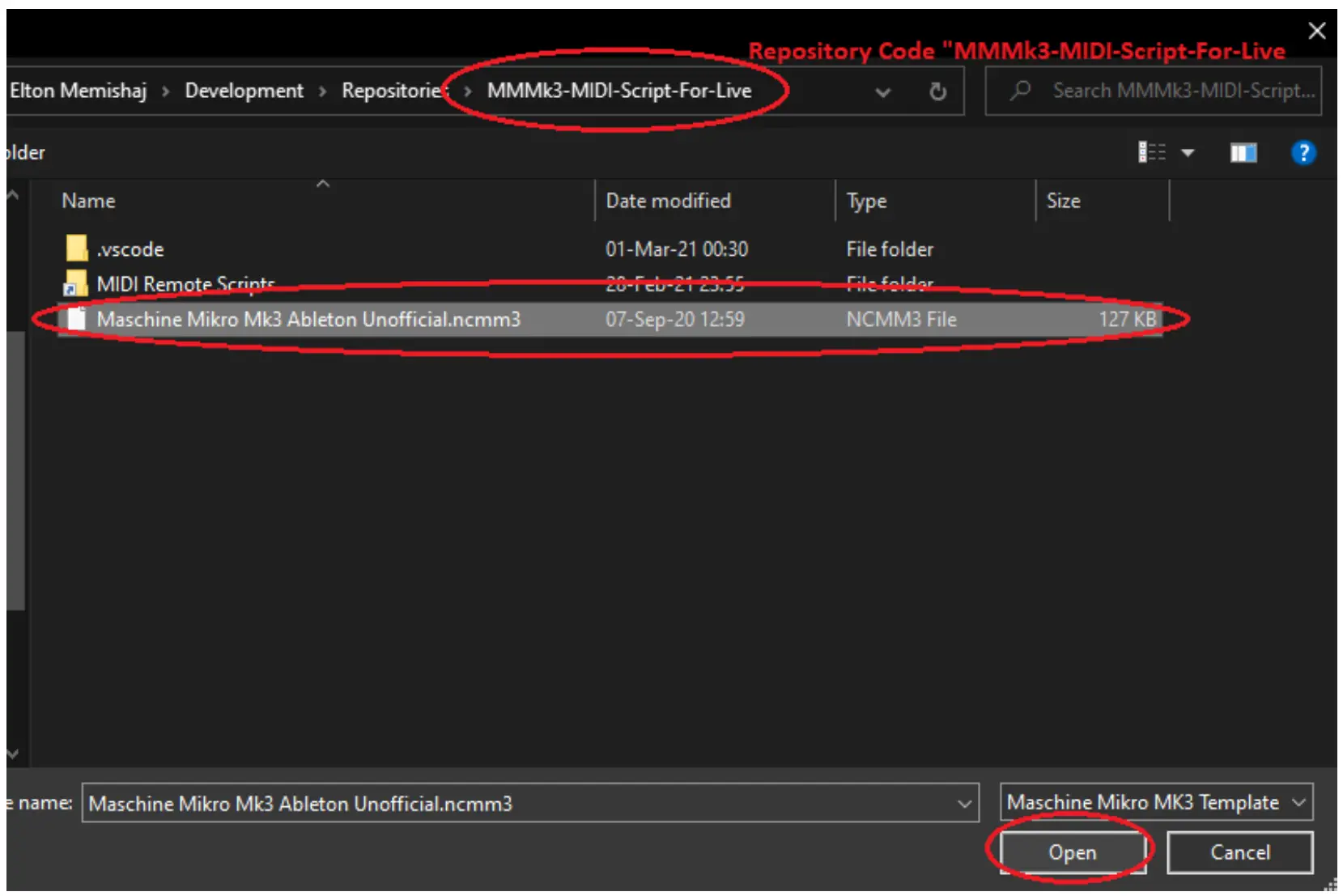
Task: Navigate to Repositories in the breadcrumb path
Action: point(393,91)
